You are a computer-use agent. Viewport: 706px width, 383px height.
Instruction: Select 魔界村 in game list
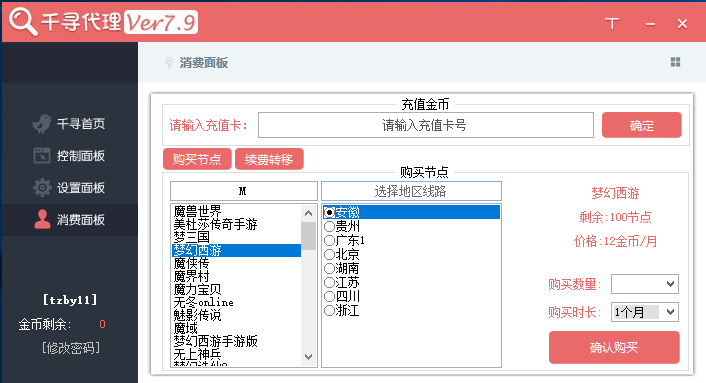click(x=236, y=276)
